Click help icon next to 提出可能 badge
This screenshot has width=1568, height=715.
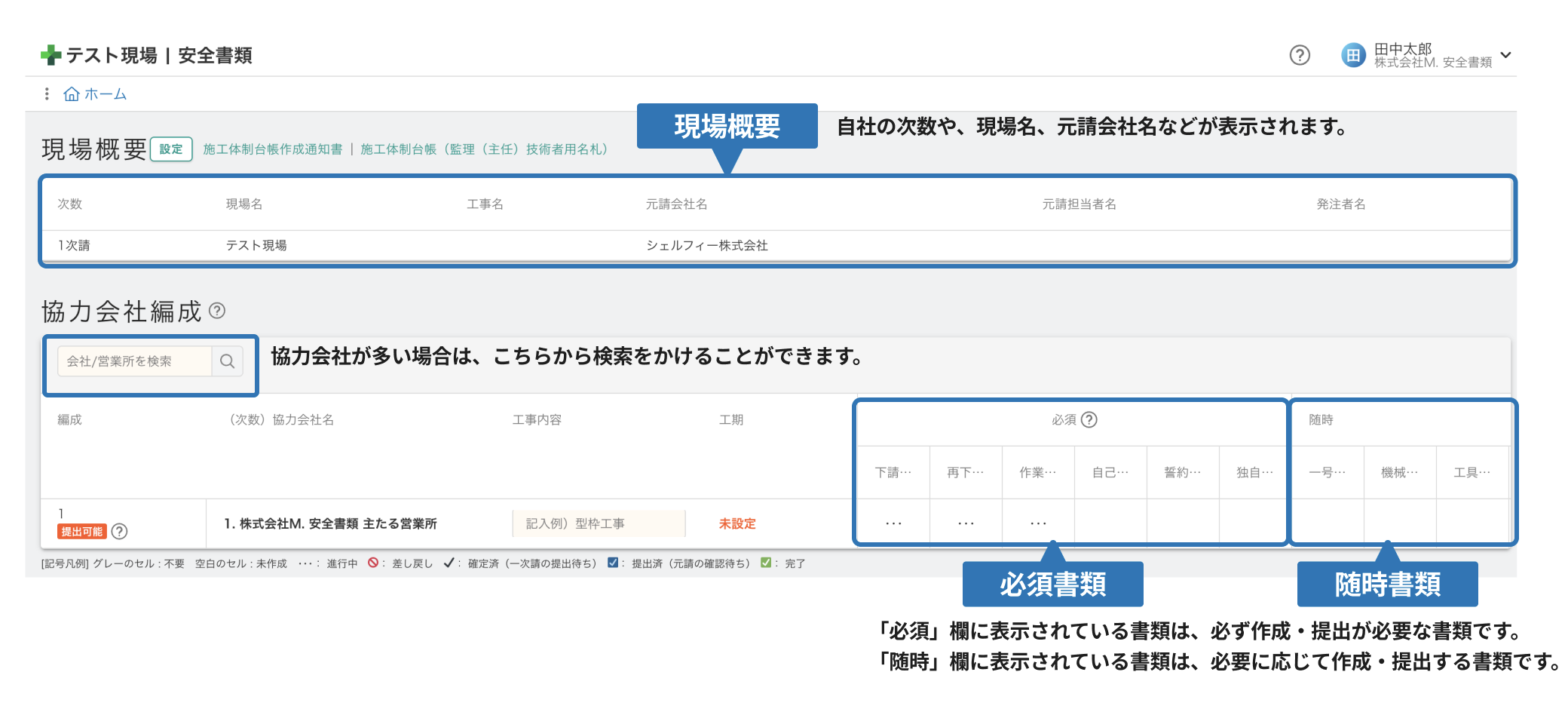[119, 532]
